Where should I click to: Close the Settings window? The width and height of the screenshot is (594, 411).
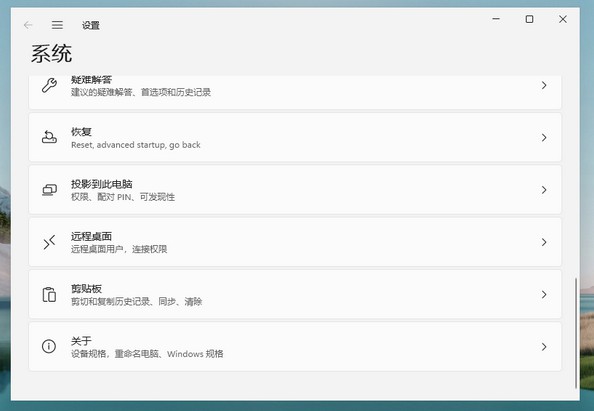pos(563,19)
